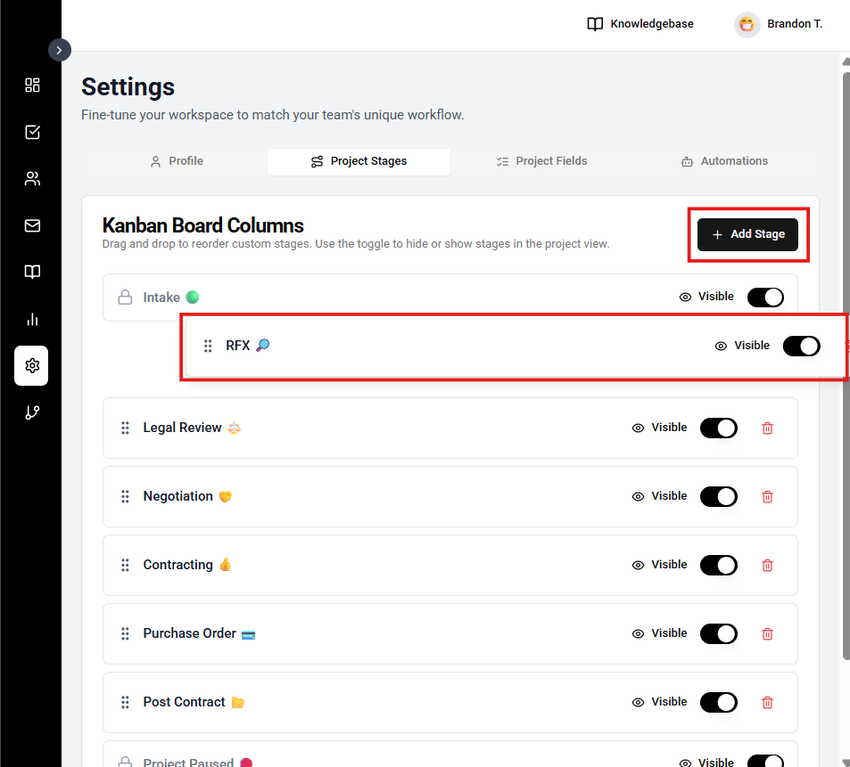Toggle visibility of the Intake stage
The width and height of the screenshot is (850, 767).
click(765, 297)
